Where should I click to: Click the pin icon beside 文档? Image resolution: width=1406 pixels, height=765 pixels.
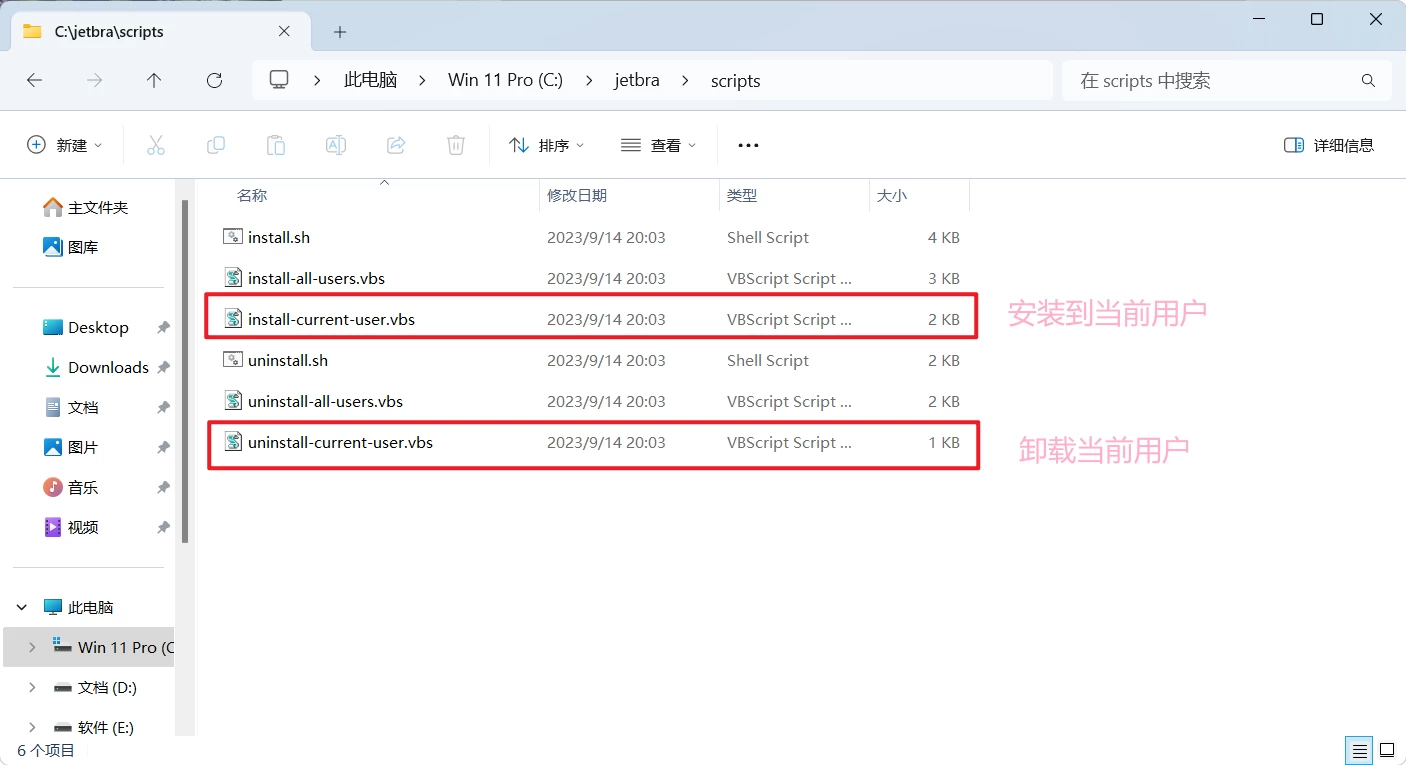point(163,408)
